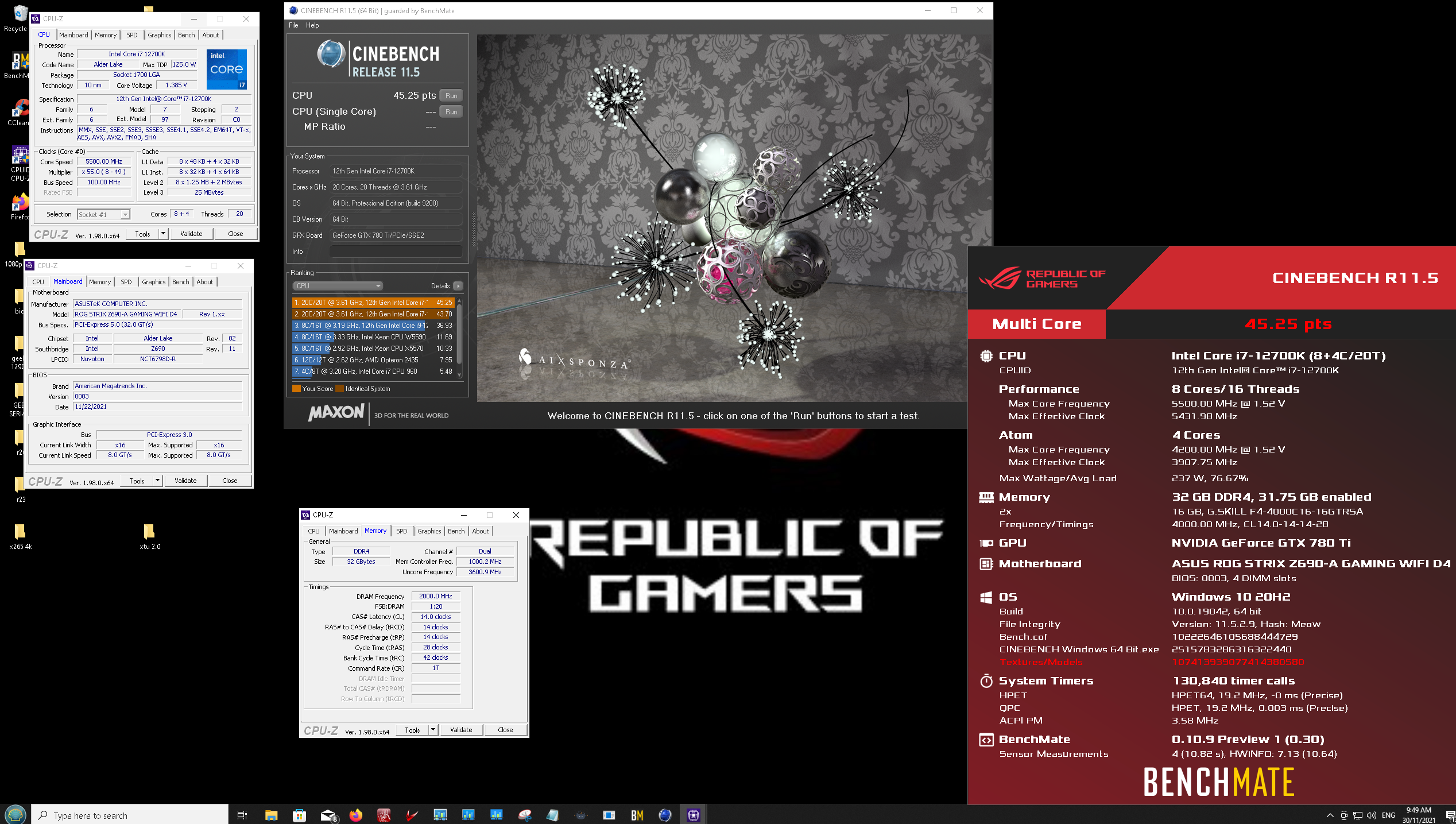Viewport: 1456px width, 824px height.
Task: Click Close button in Memory CPU-Z window
Action: pos(505,730)
